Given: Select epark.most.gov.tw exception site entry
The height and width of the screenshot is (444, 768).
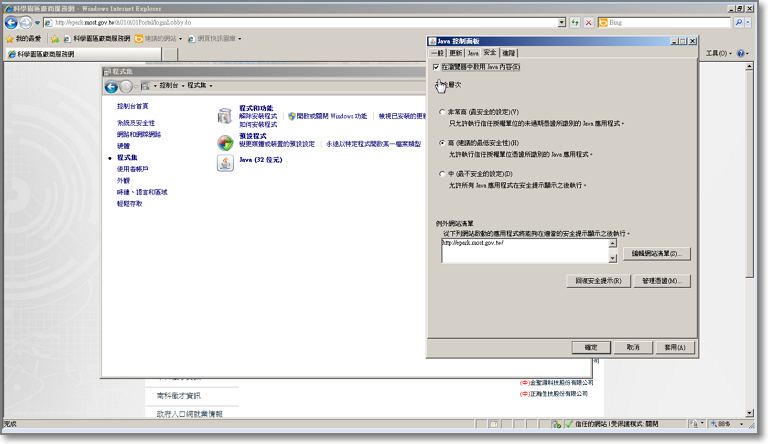Looking at the screenshot, I should click(x=473, y=243).
